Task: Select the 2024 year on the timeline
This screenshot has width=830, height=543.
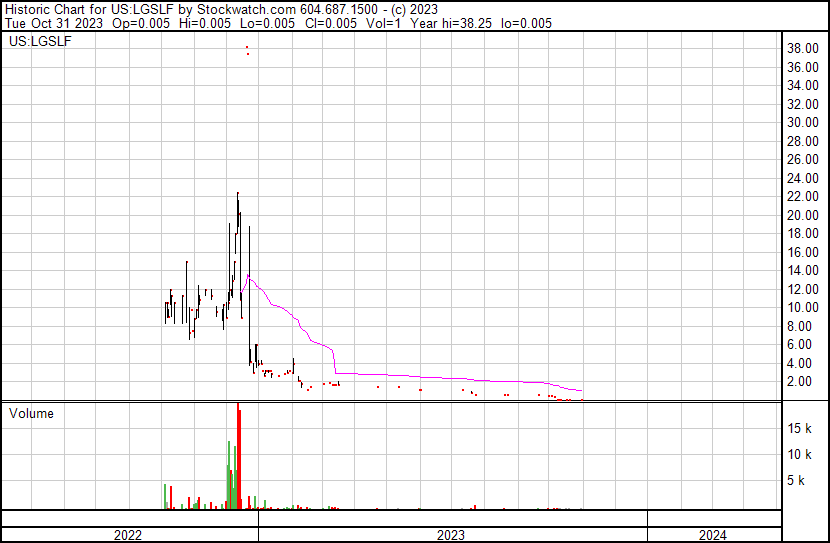Action: (x=714, y=535)
